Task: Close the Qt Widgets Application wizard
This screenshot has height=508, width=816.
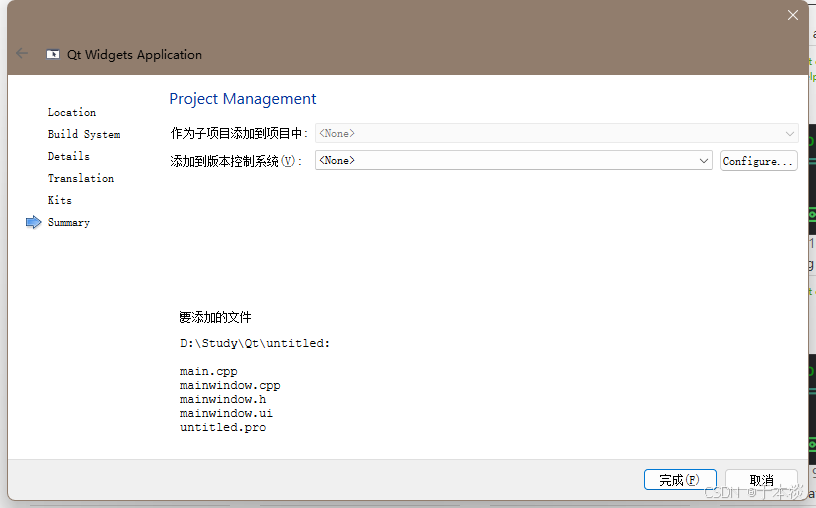Action: pos(793,16)
